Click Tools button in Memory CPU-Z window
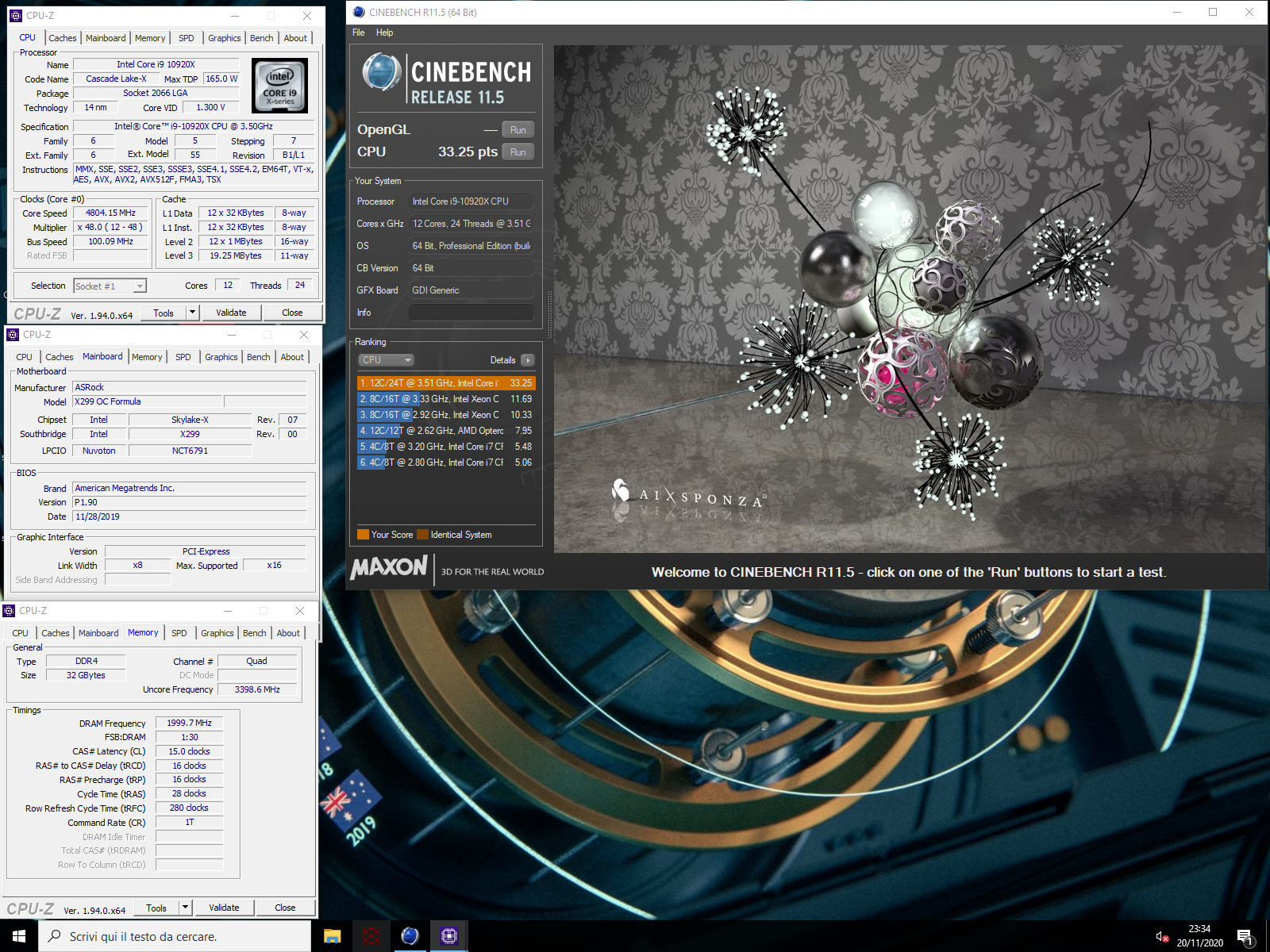This screenshot has height=952, width=1270. [156, 908]
